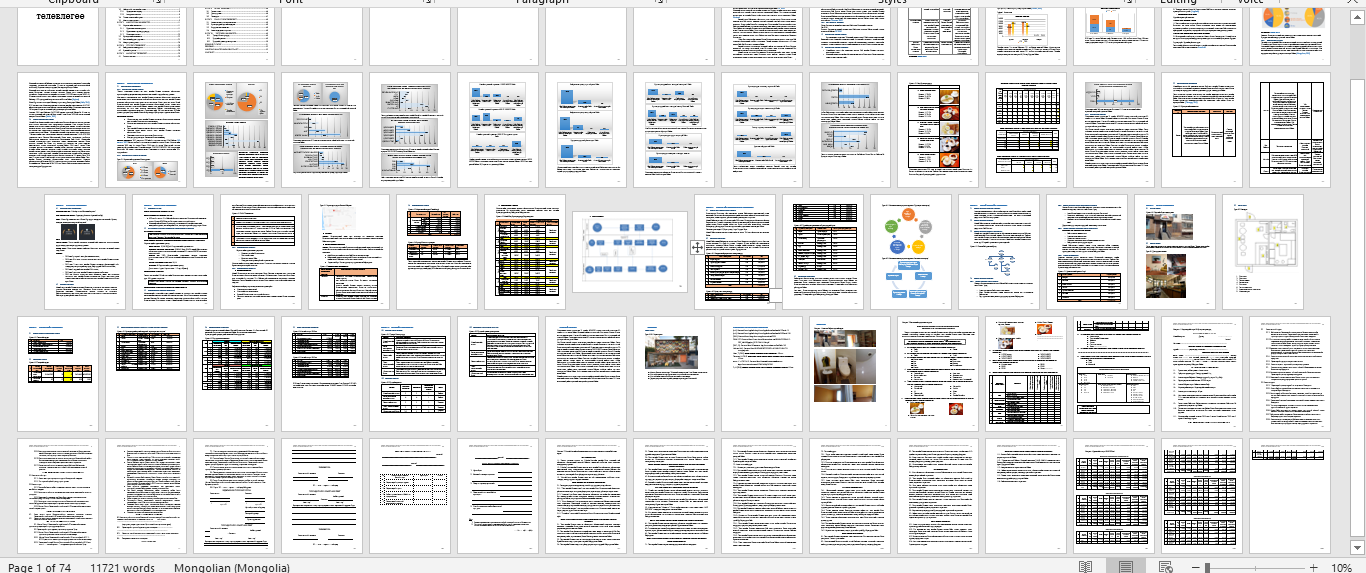Image resolution: width=1366 pixels, height=573 pixels.
Task: Open word count from 11721 words
Action: 123,567
